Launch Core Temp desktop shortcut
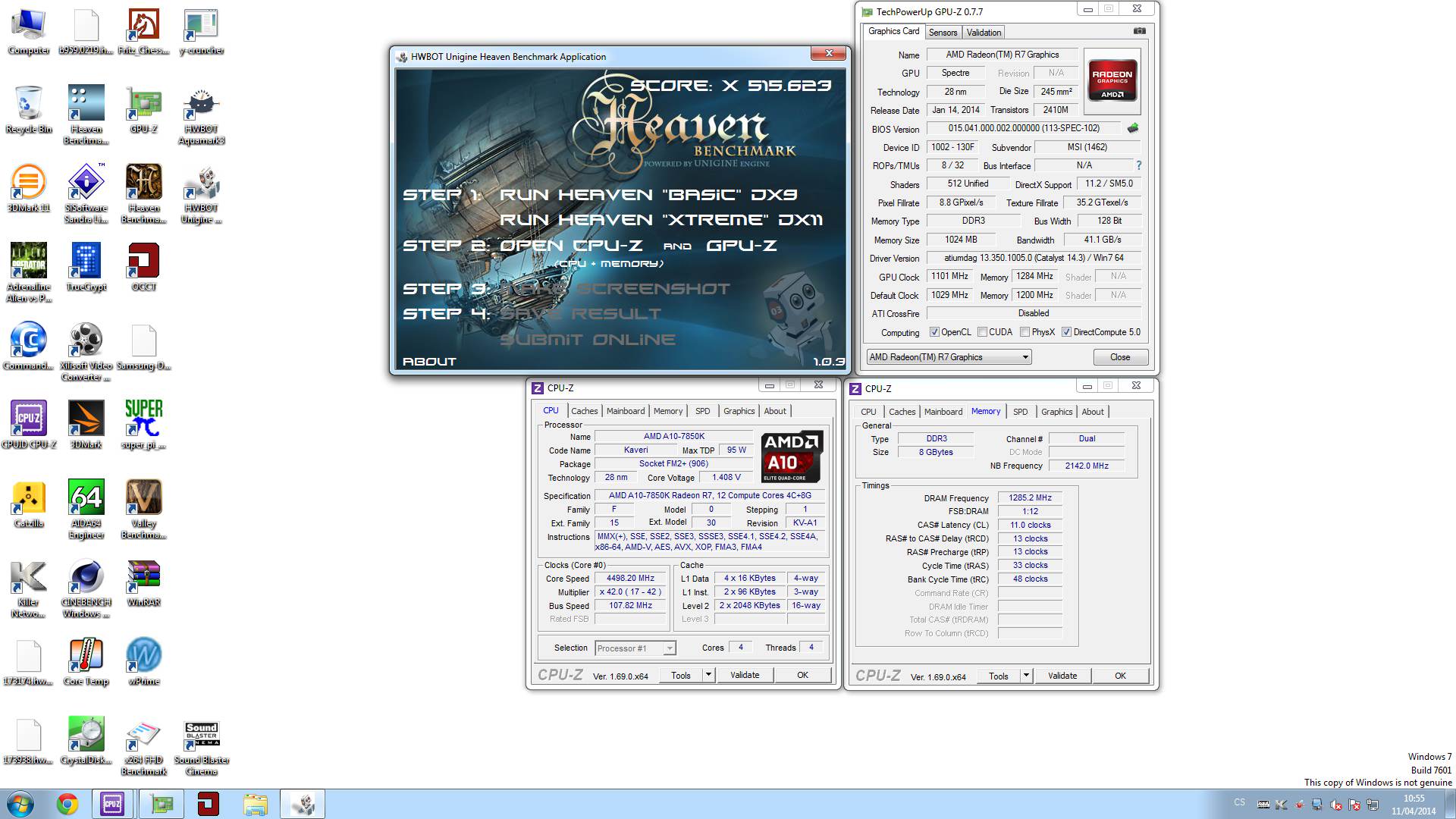Viewport: 1456px width, 819px height. click(x=86, y=662)
